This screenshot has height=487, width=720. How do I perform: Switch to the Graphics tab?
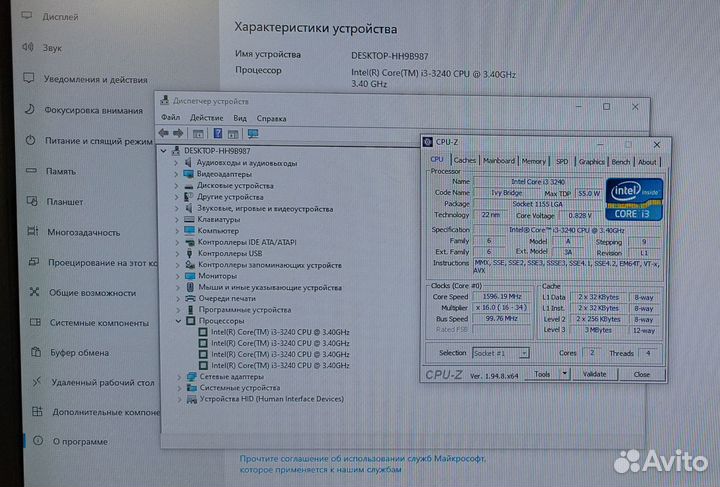coord(591,162)
